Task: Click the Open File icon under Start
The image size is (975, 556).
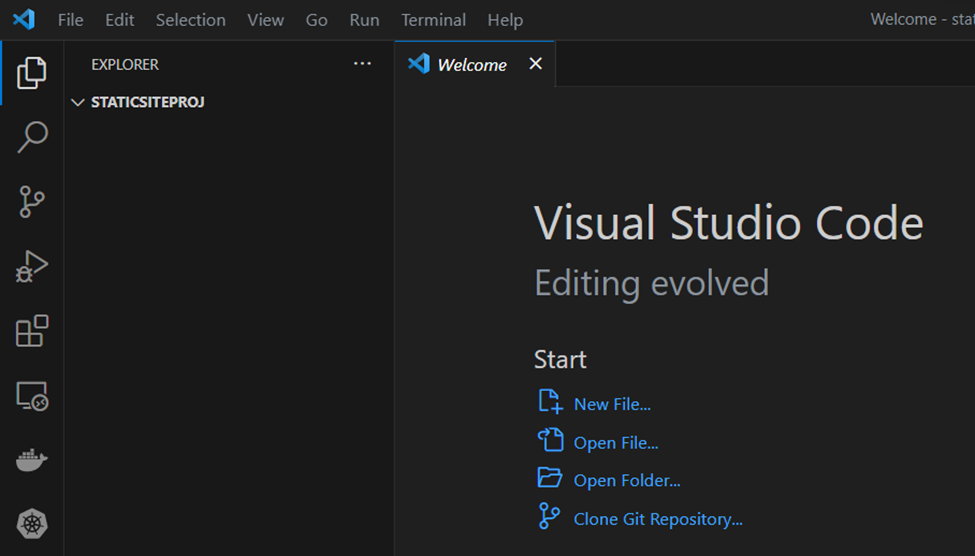Action: point(550,440)
